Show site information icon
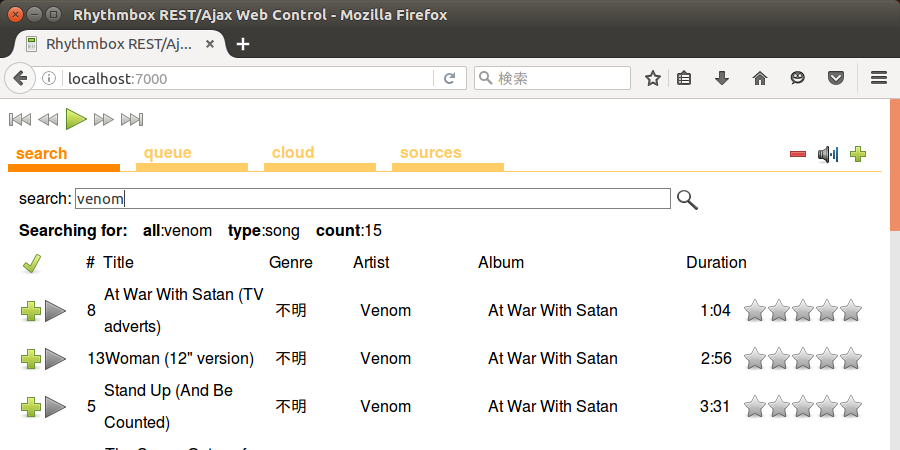This screenshot has width=900, height=450. click(49, 78)
